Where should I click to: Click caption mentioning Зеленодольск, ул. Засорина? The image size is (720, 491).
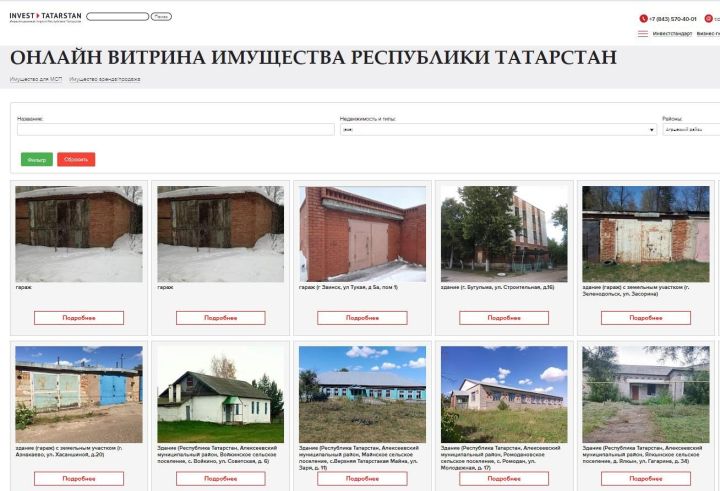coord(636,290)
